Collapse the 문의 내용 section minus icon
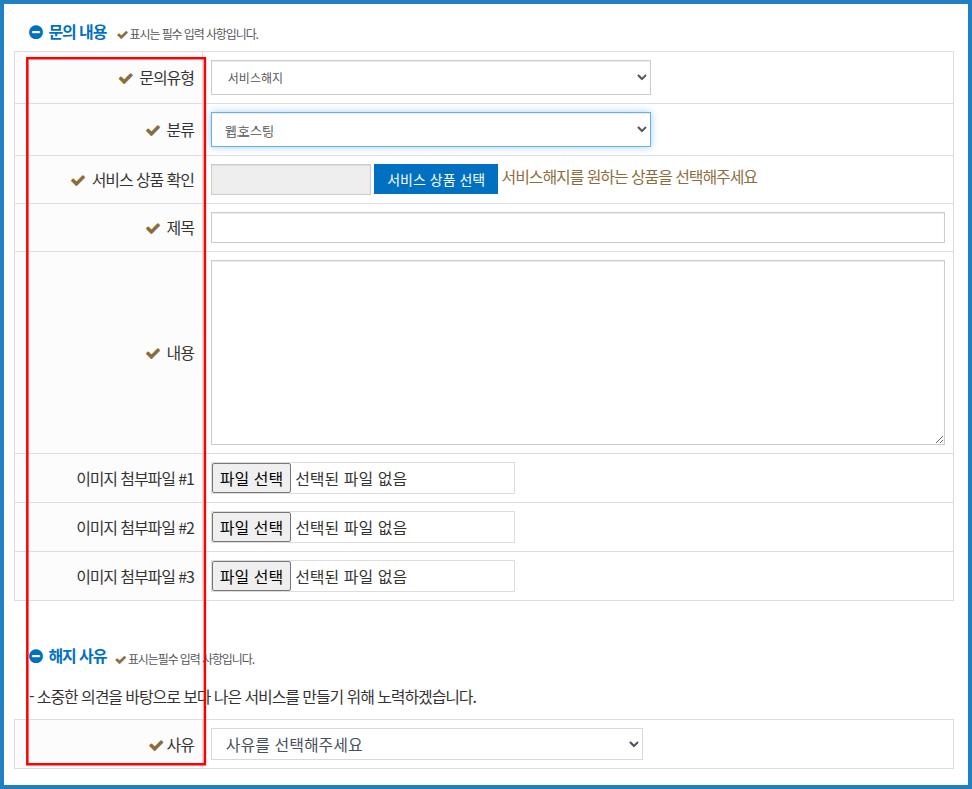 [36, 33]
